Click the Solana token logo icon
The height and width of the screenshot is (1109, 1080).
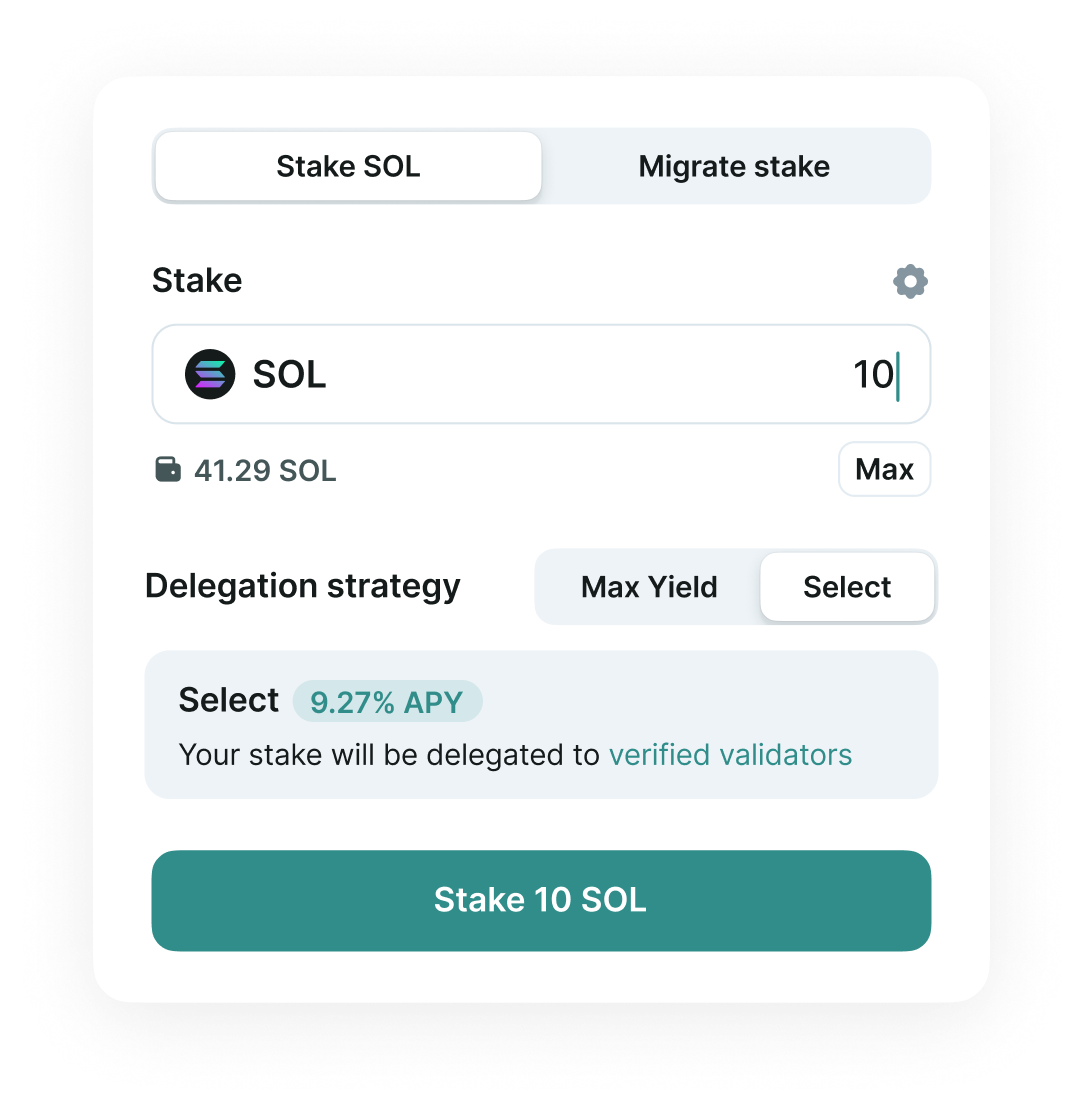(210, 375)
